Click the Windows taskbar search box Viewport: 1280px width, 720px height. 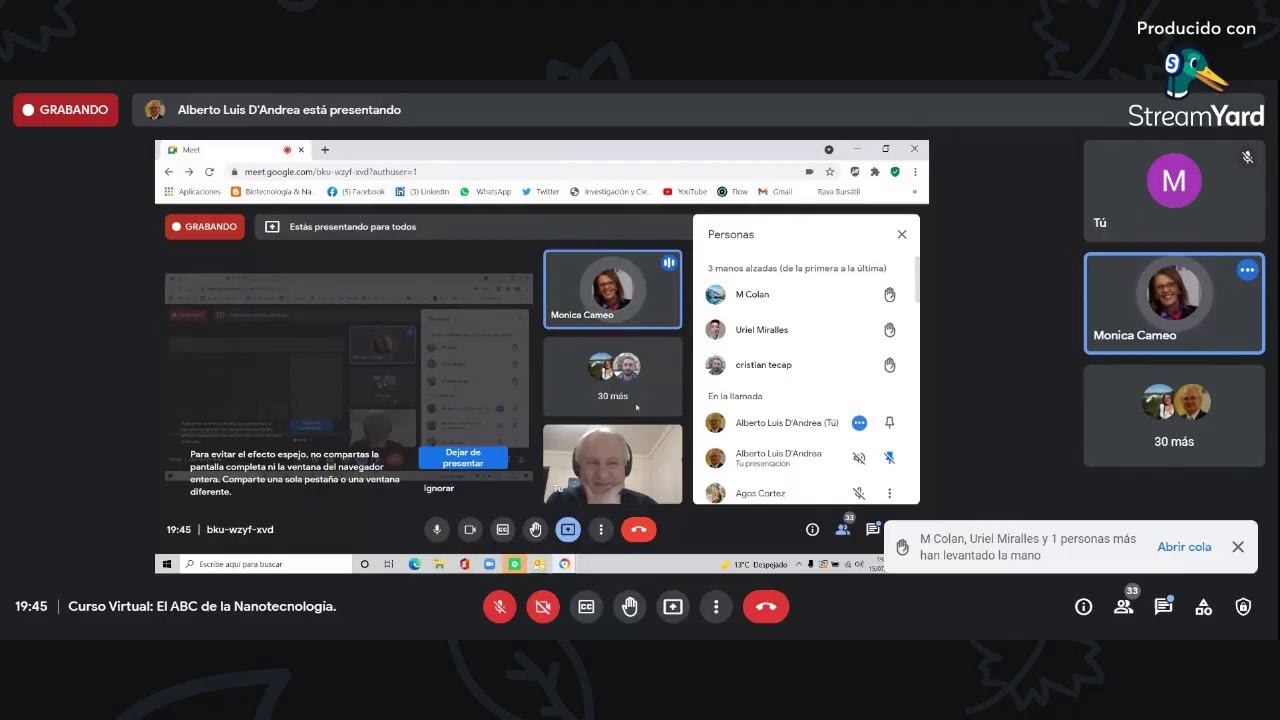tap(266, 564)
